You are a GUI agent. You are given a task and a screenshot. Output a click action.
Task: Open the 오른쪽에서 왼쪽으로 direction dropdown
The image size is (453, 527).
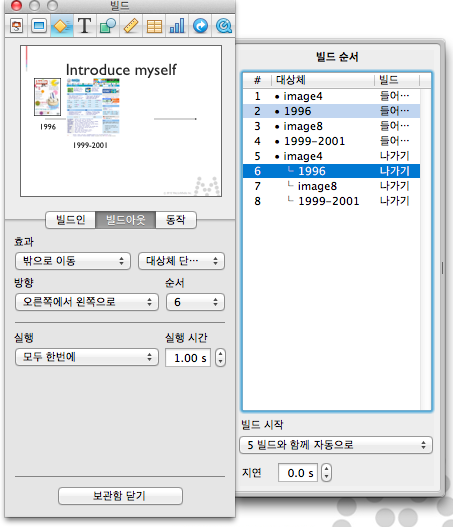[87, 302]
